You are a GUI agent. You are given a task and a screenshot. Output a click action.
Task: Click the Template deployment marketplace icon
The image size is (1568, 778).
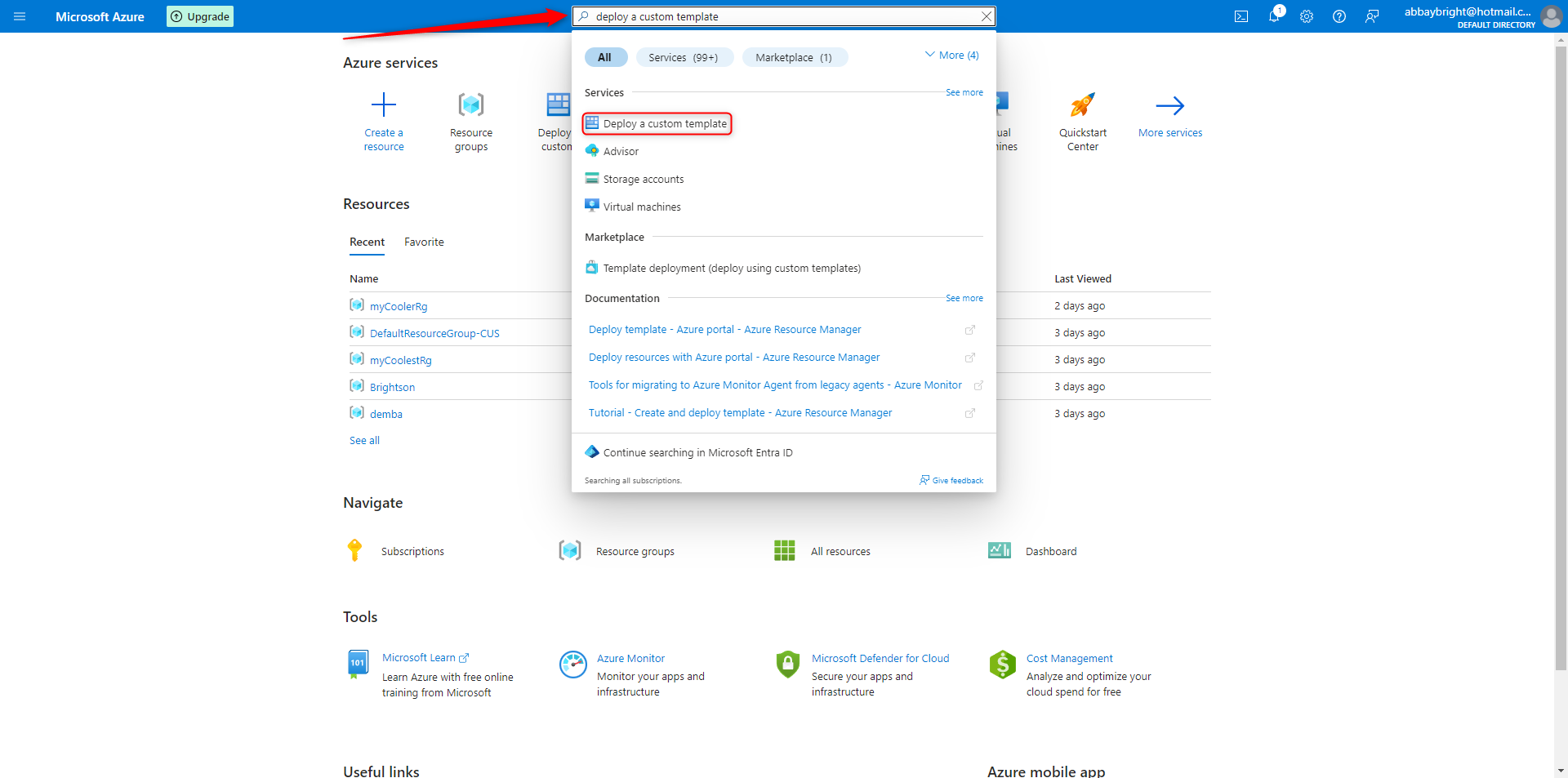[x=592, y=268]
